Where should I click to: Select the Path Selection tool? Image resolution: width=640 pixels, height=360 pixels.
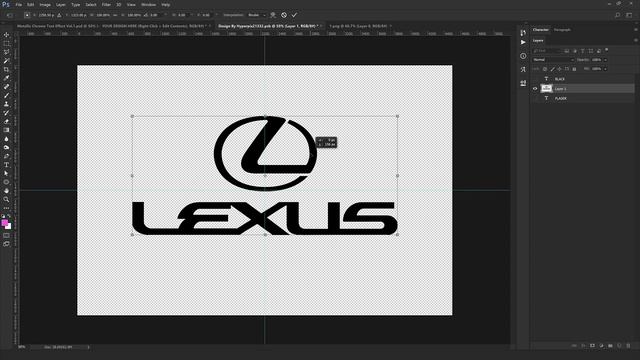click(6, 173)
